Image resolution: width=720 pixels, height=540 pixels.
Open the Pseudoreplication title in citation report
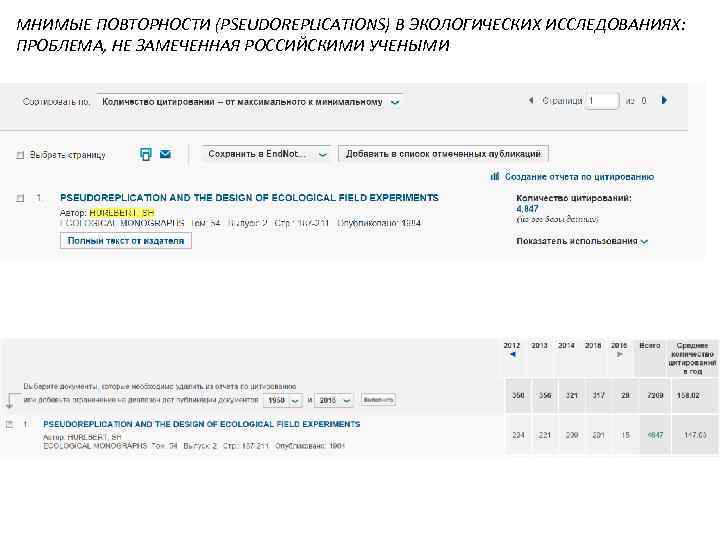point(202,424)
